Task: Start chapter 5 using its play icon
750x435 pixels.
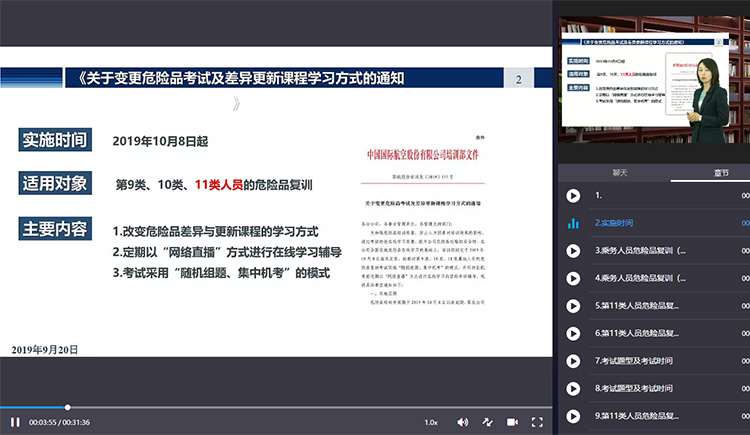Action: pyautogui.click(x=573, y=305)
